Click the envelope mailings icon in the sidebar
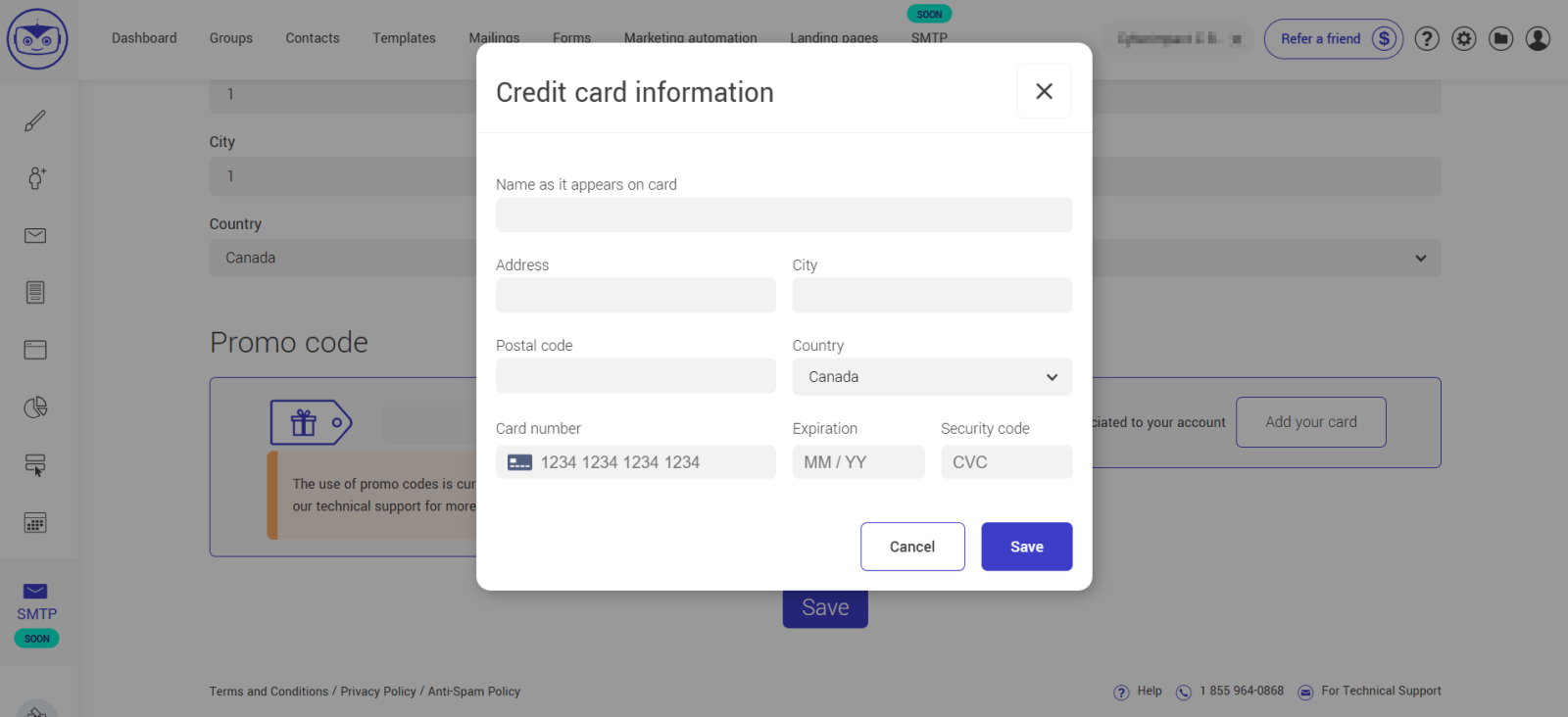The width and height of the screenshot is (1568, 717). pos(35,235)
